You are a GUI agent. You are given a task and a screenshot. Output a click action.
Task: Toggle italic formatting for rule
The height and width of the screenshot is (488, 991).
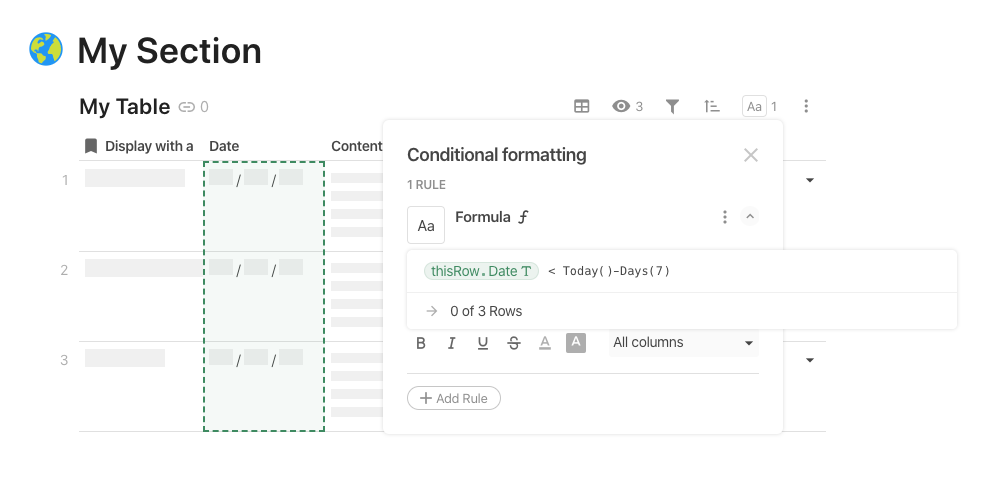tap(451, 343)
